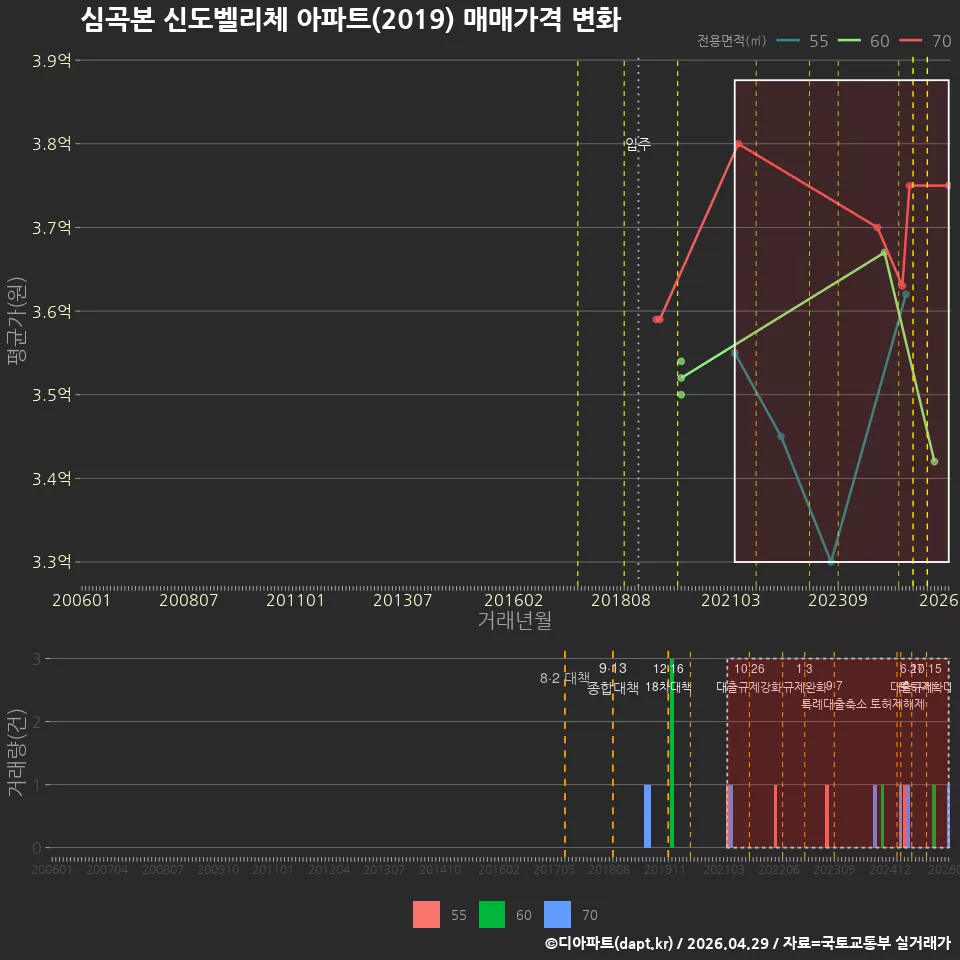Click the blue 70㎡ volume bar before 201911

tap(648, 816)
